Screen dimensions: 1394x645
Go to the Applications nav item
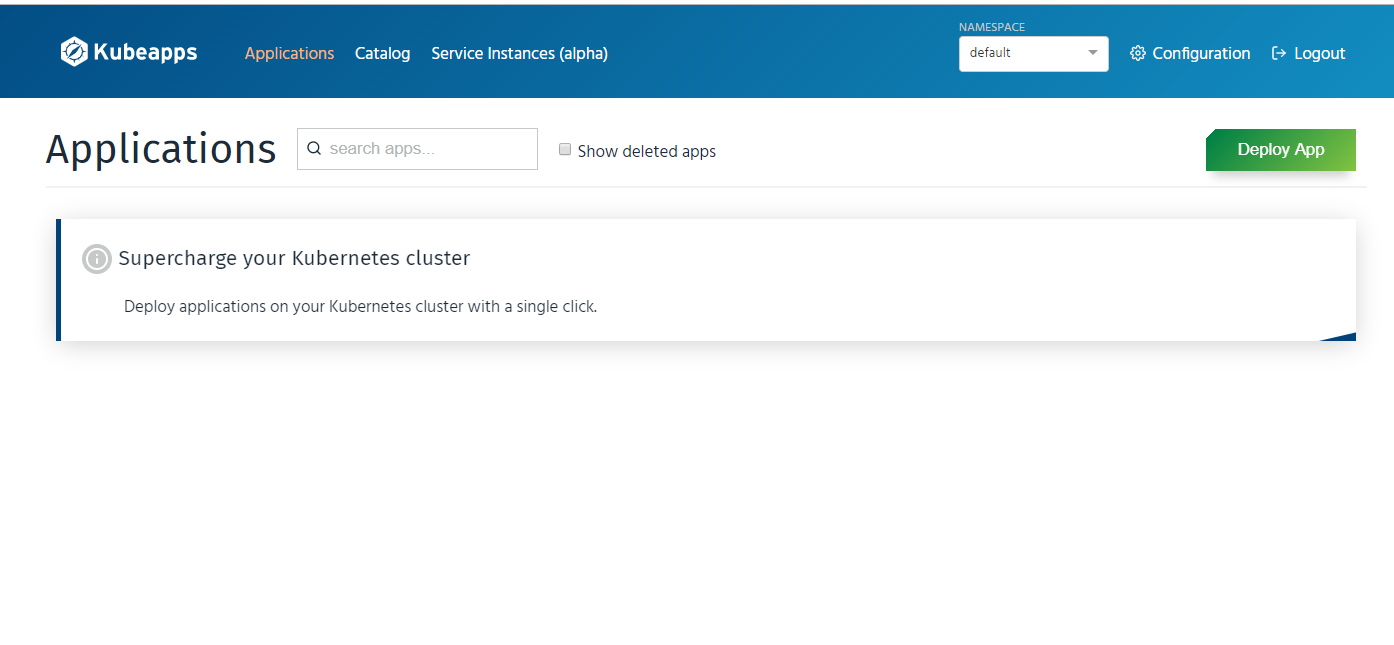coord(290,53)
